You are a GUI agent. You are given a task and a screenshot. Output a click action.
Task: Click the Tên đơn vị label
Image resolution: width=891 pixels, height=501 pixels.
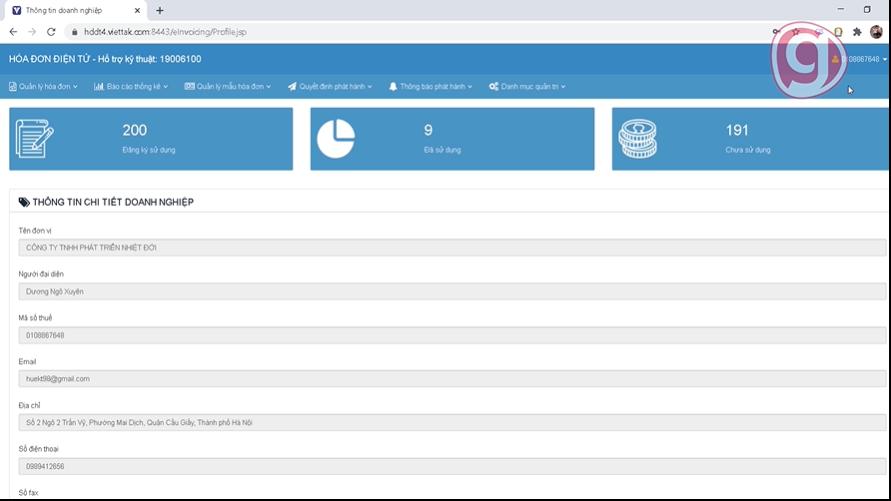click(x=35, y=231)
